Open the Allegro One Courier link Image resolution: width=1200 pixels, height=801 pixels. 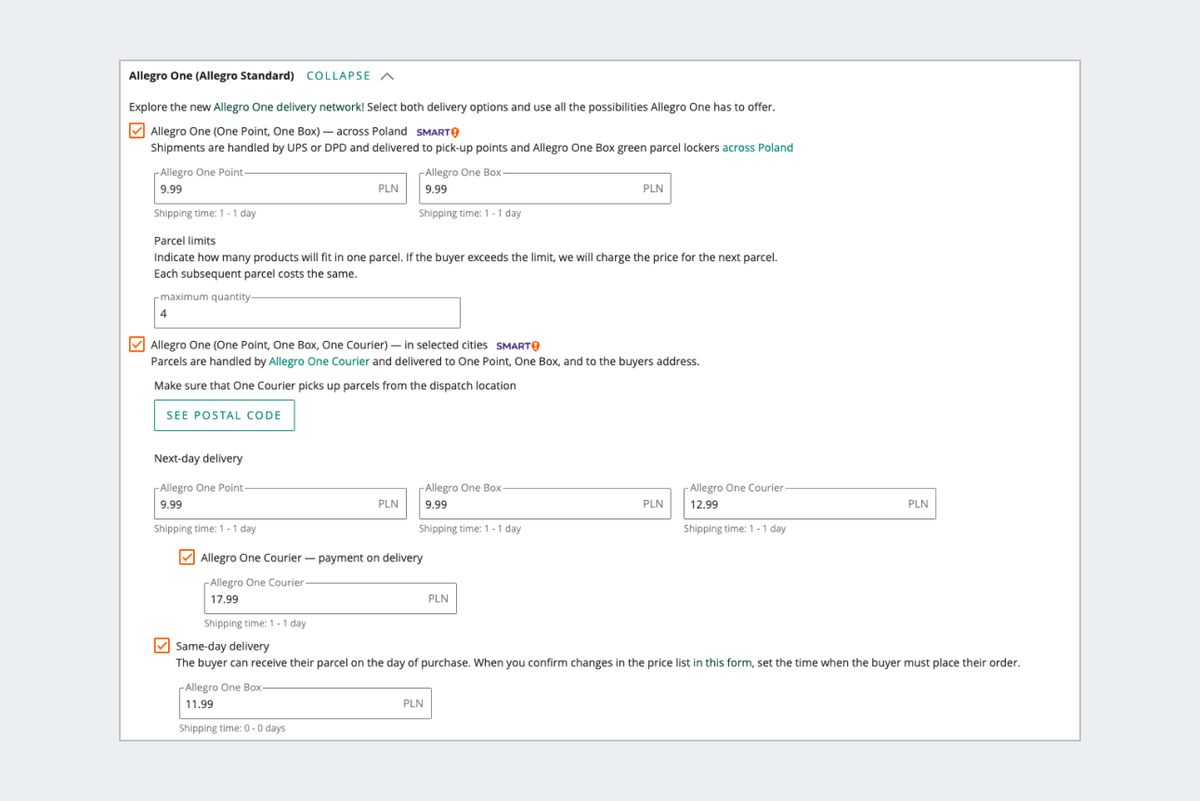coord(319,362)
